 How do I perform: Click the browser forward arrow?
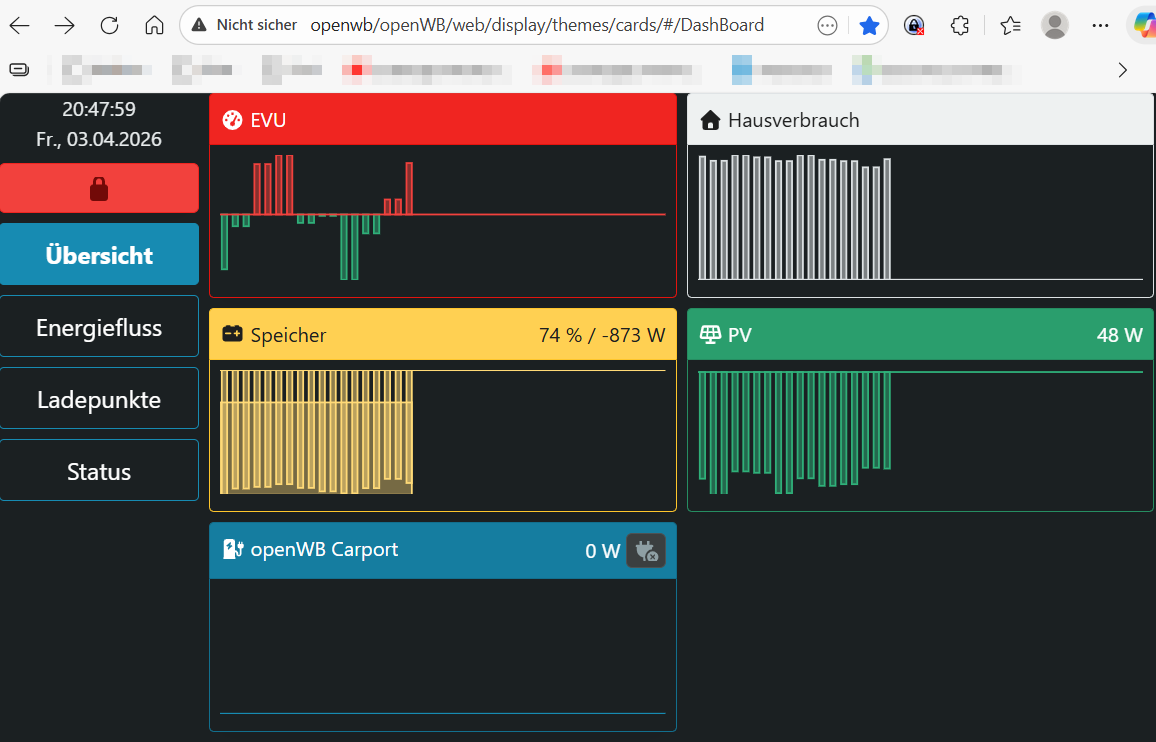coord(65,26)
